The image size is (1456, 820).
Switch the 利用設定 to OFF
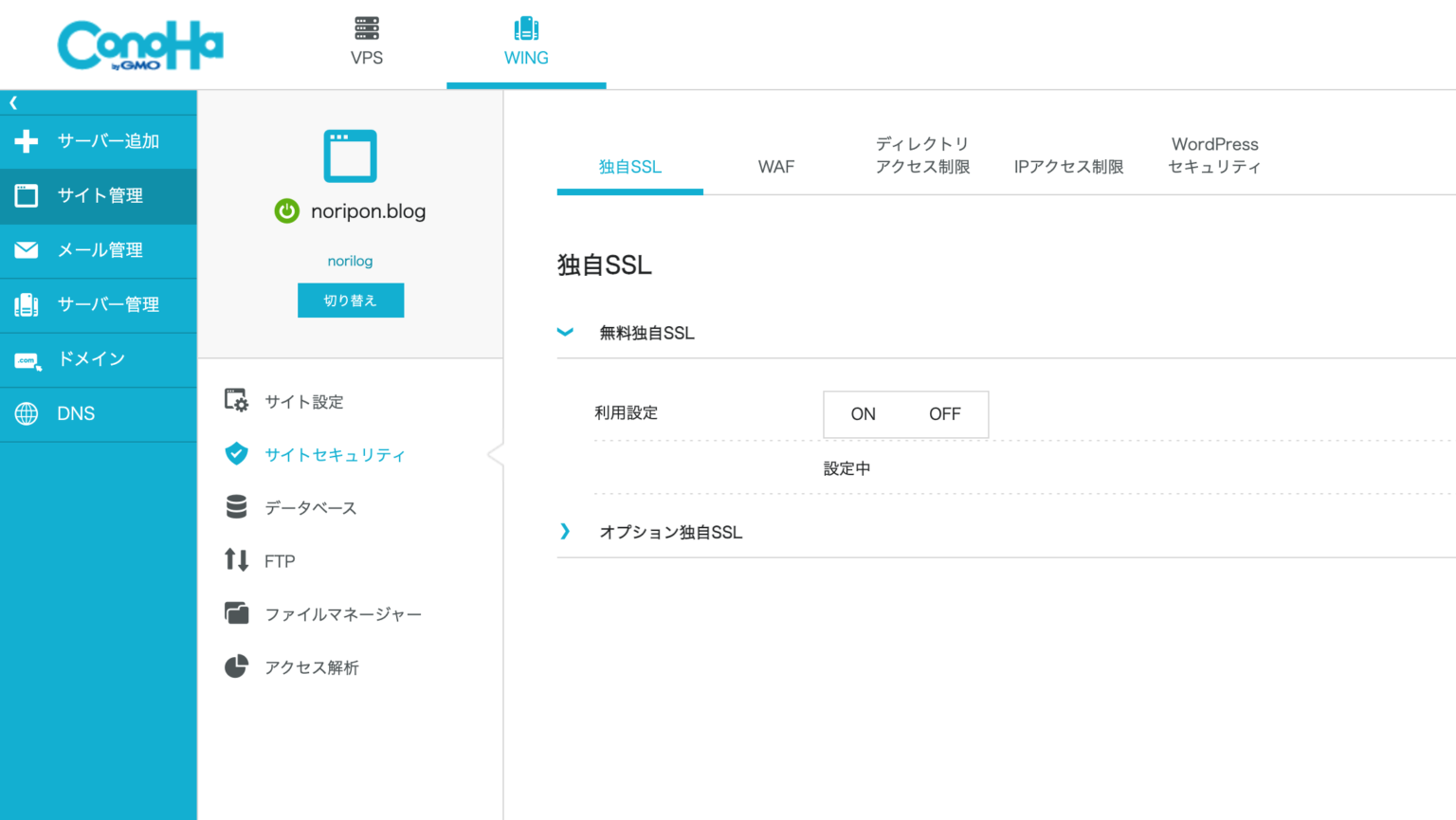tap(944, 414)
